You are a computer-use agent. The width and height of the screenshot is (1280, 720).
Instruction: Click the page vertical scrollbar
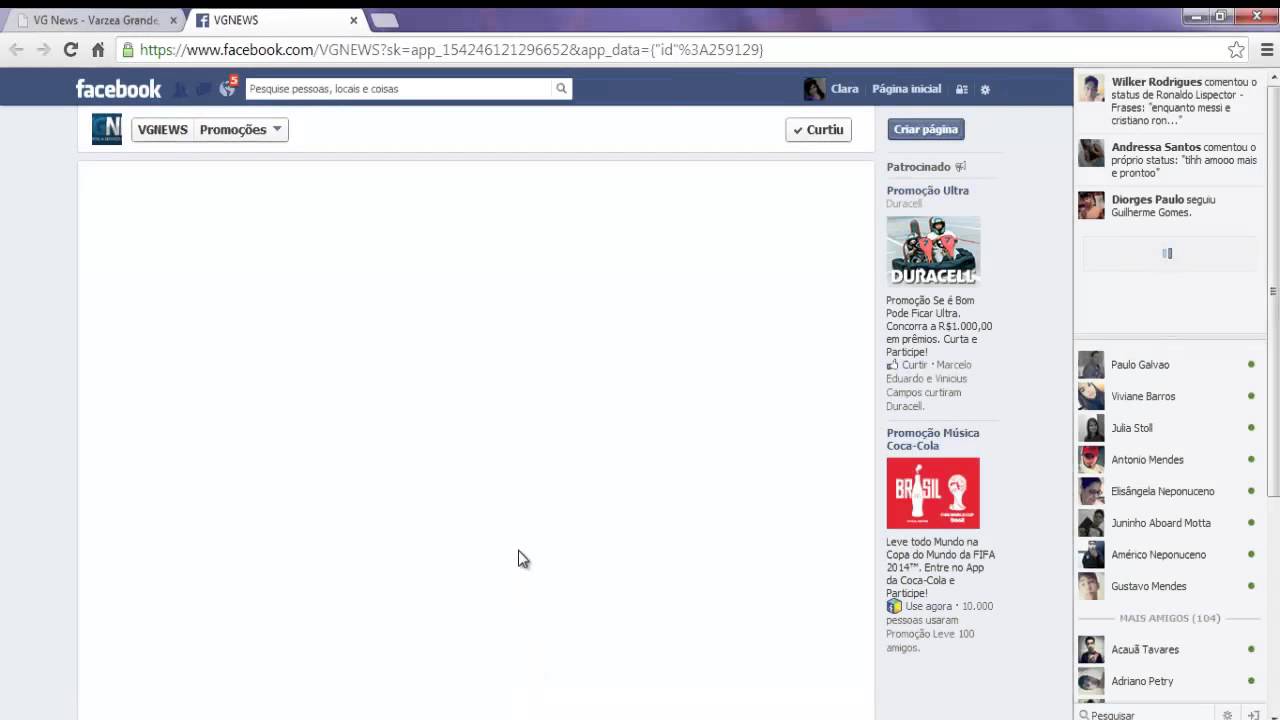(x=1273, y=290)
